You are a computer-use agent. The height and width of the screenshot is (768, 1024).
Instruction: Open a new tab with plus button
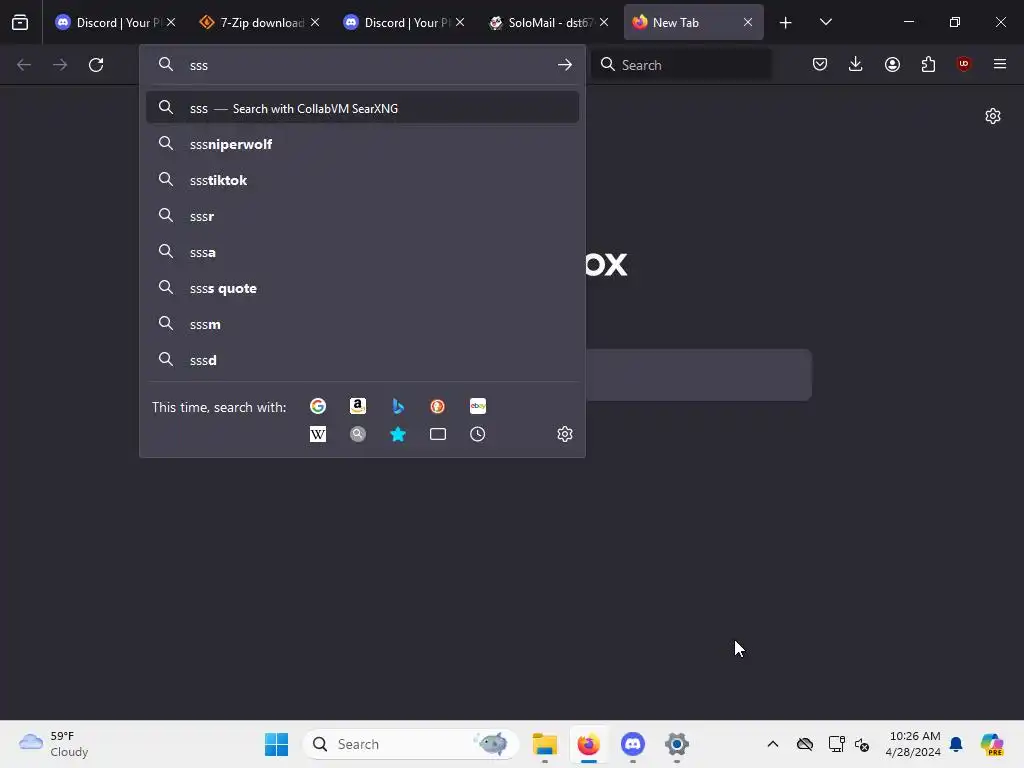pyautogui.click(x=786, y=23)
